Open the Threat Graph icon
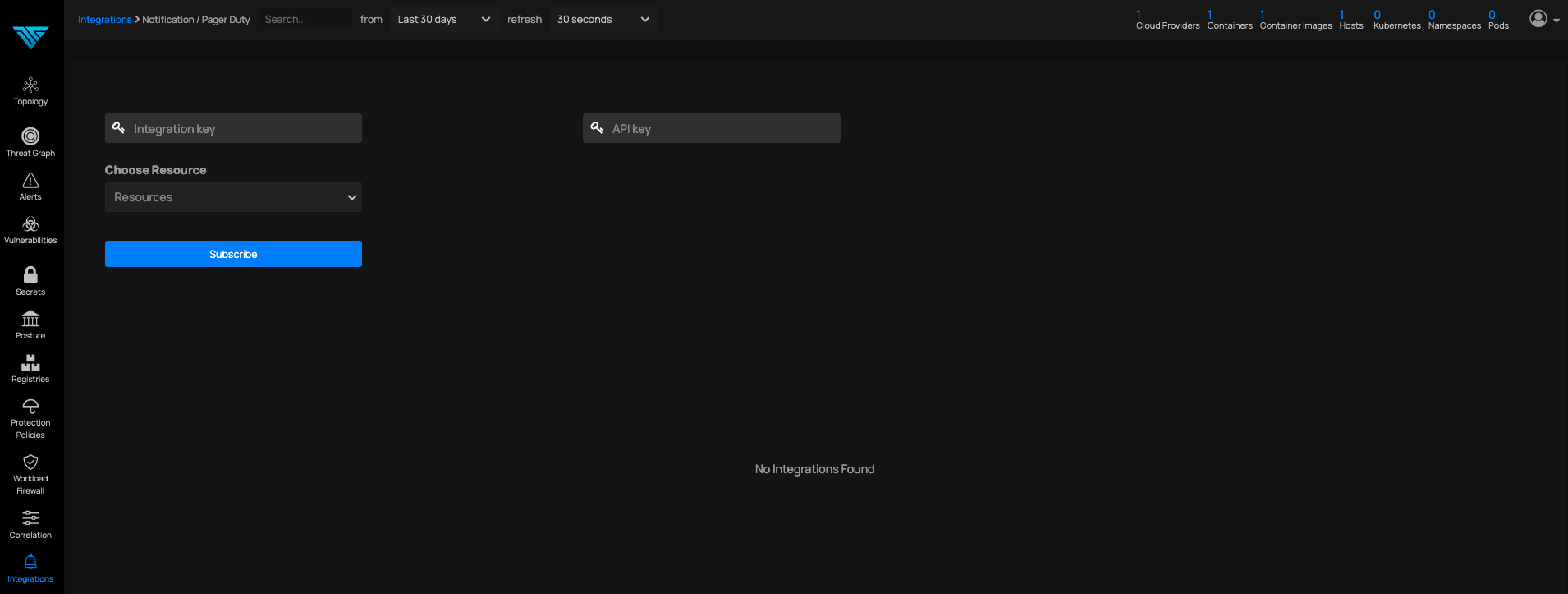 point(30,136)
